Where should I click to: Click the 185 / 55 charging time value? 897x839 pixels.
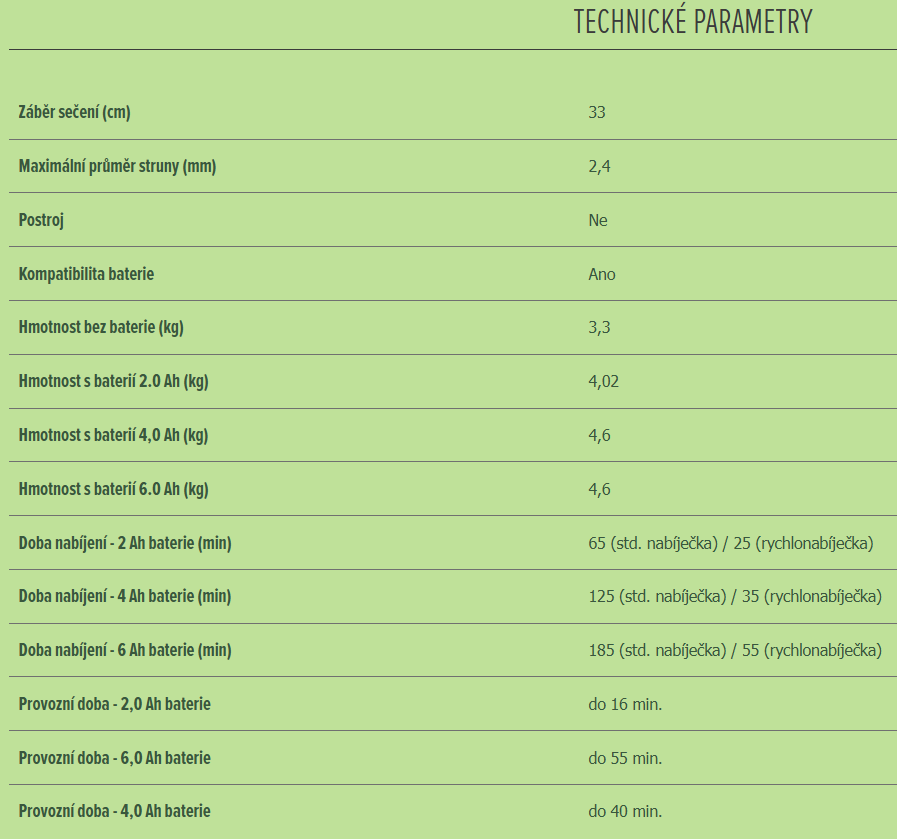click(735, 651)
